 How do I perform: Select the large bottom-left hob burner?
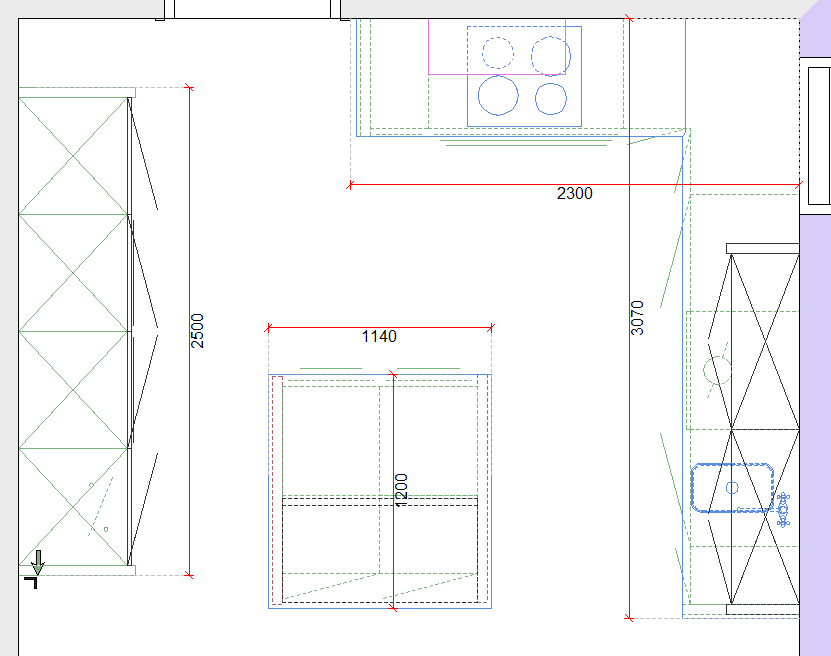tap(498, 95)
